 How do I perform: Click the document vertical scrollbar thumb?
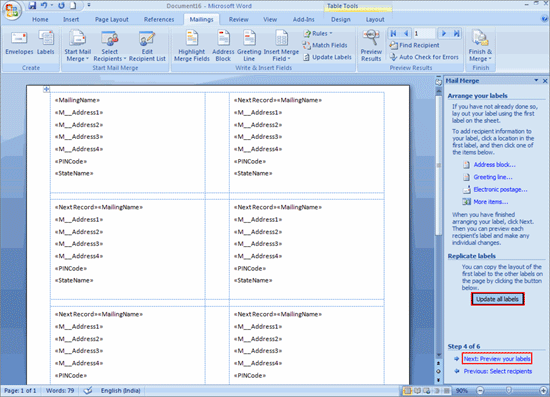pos(438,165)
